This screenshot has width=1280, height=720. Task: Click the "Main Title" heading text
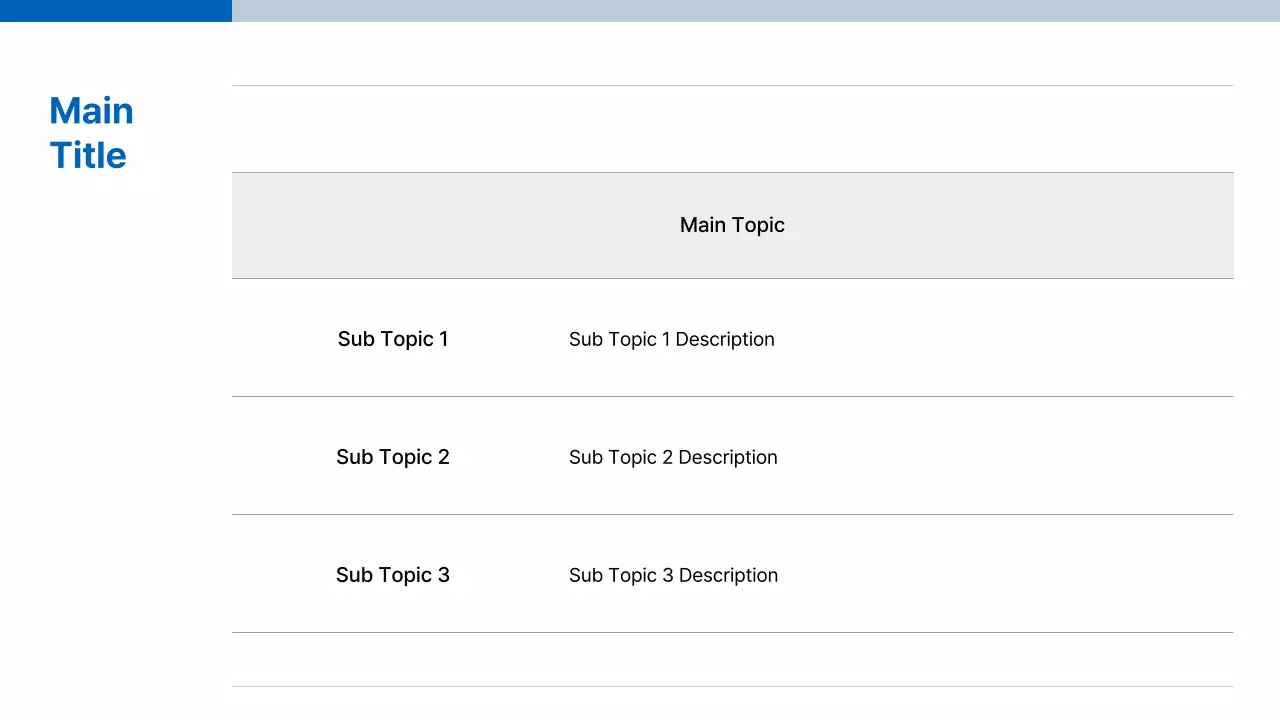coord(91,133)
